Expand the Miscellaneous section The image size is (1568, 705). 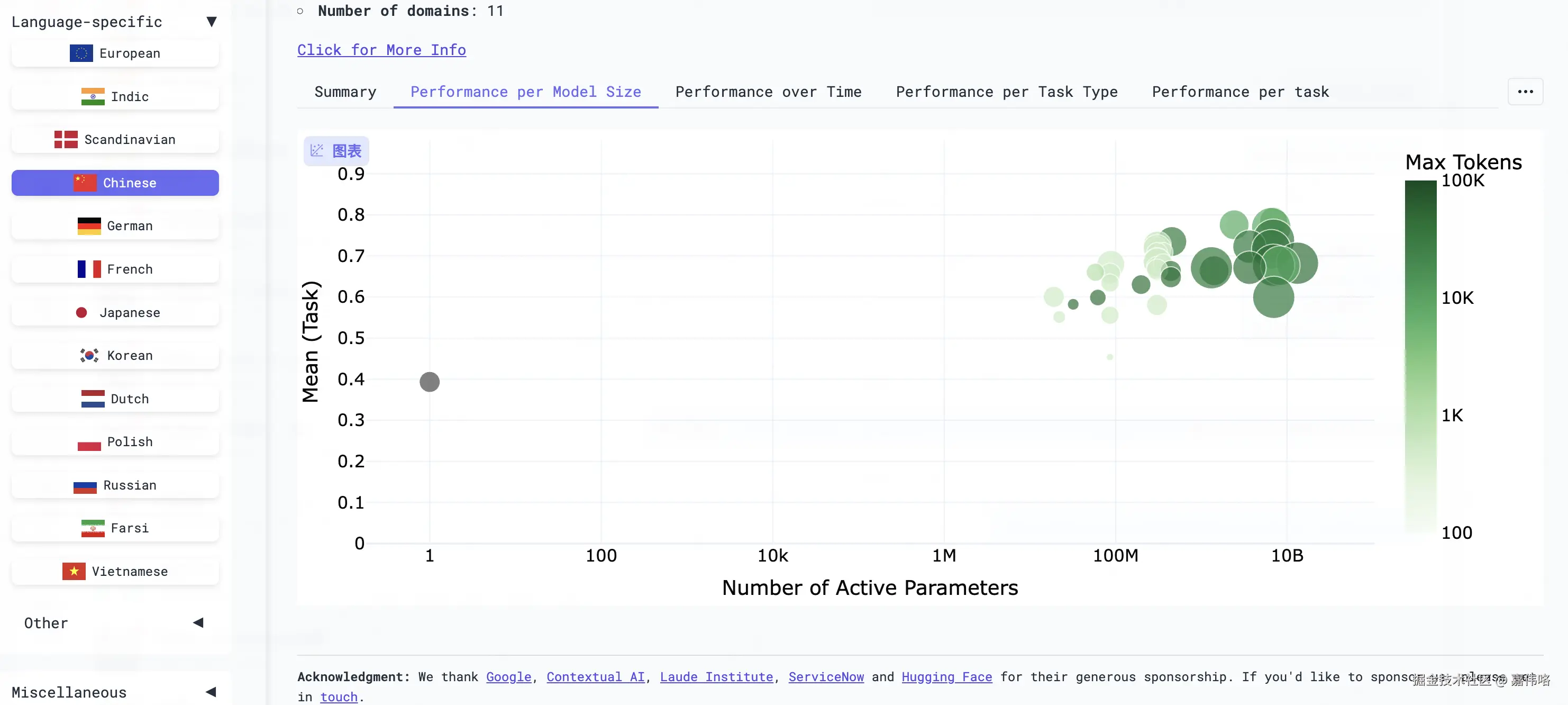(x=211, y=692)
